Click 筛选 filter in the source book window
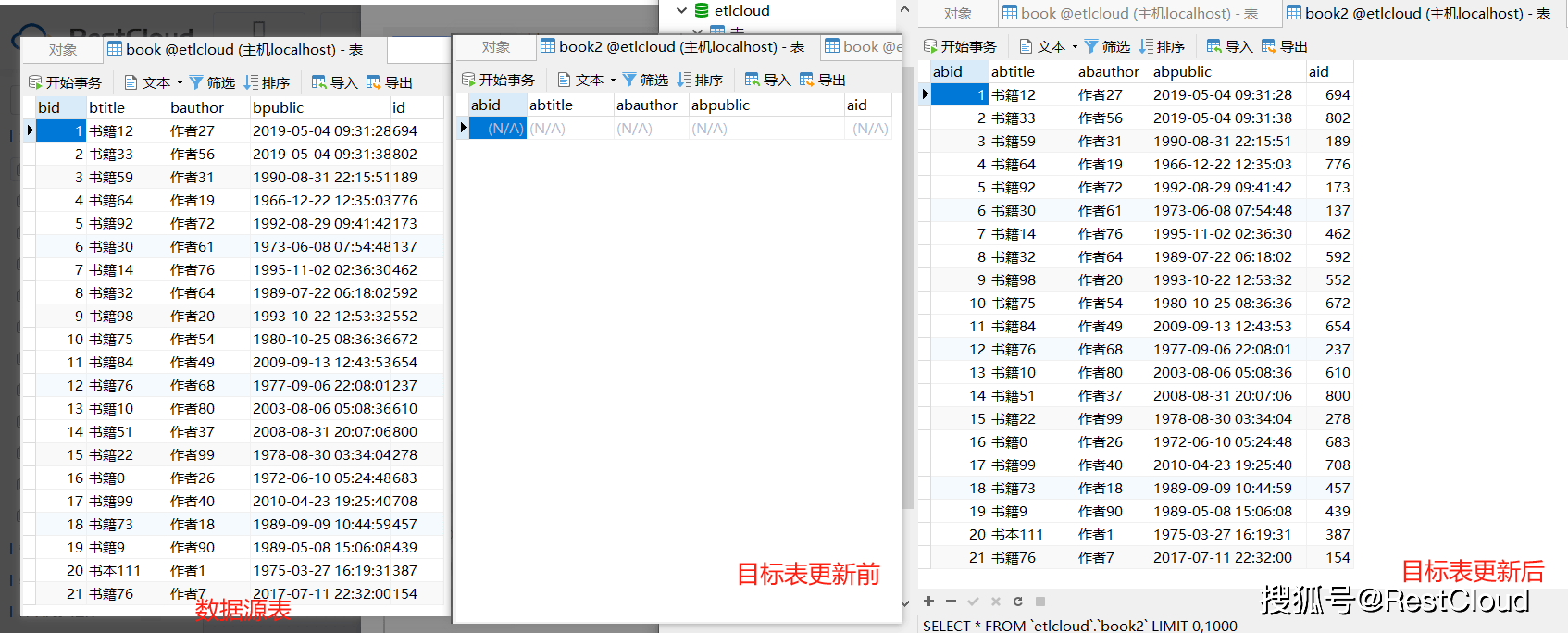Viewport: 1568px width, 633px height. (x=211, y=82)
